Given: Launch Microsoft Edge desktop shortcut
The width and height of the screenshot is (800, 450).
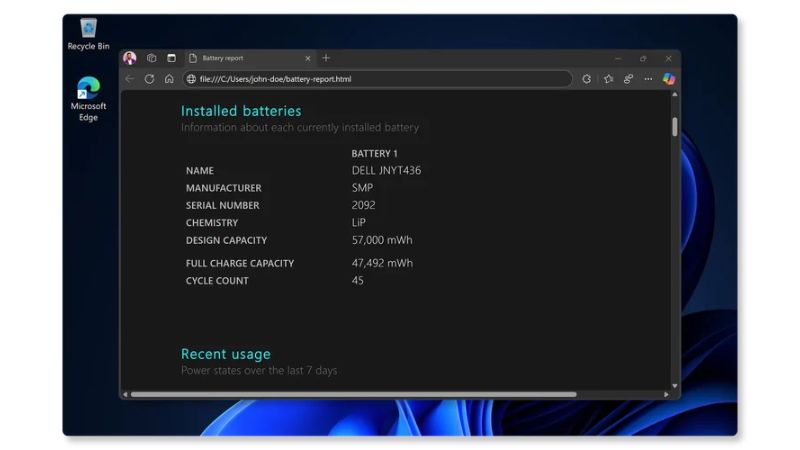Looking at the screenshot, I should tap(88, 99).
